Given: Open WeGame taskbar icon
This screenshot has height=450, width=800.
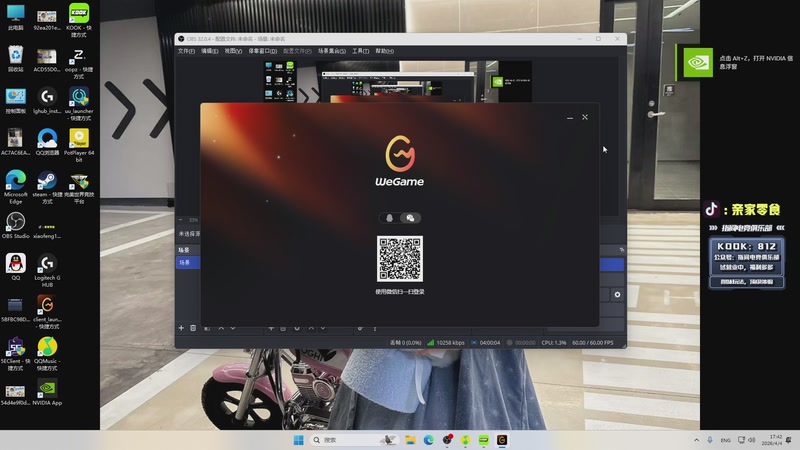Looking at the screenshot, I should [502, 440].
